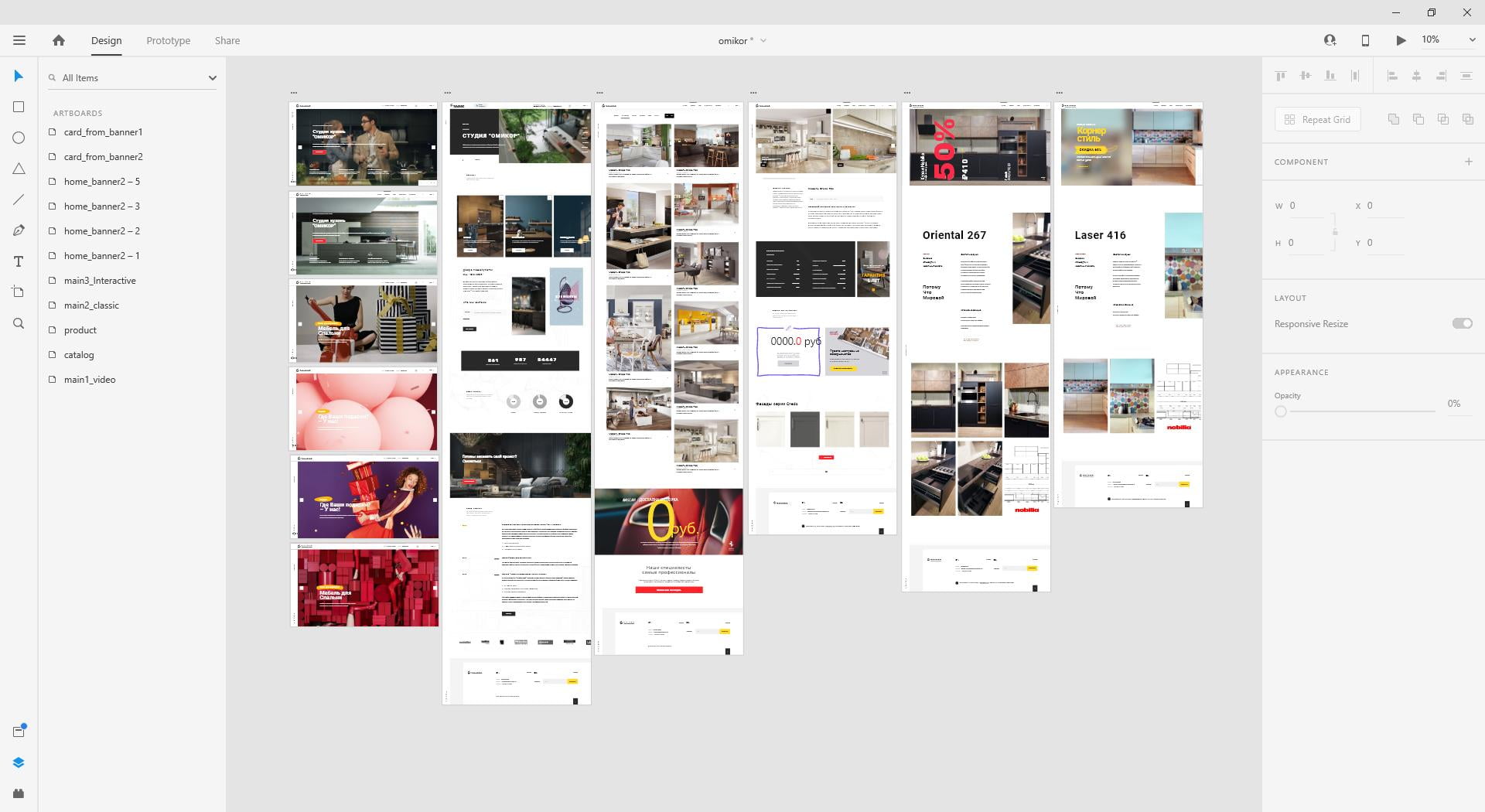
Task: Select the Ellipse tool
Action: coord(19,138)
